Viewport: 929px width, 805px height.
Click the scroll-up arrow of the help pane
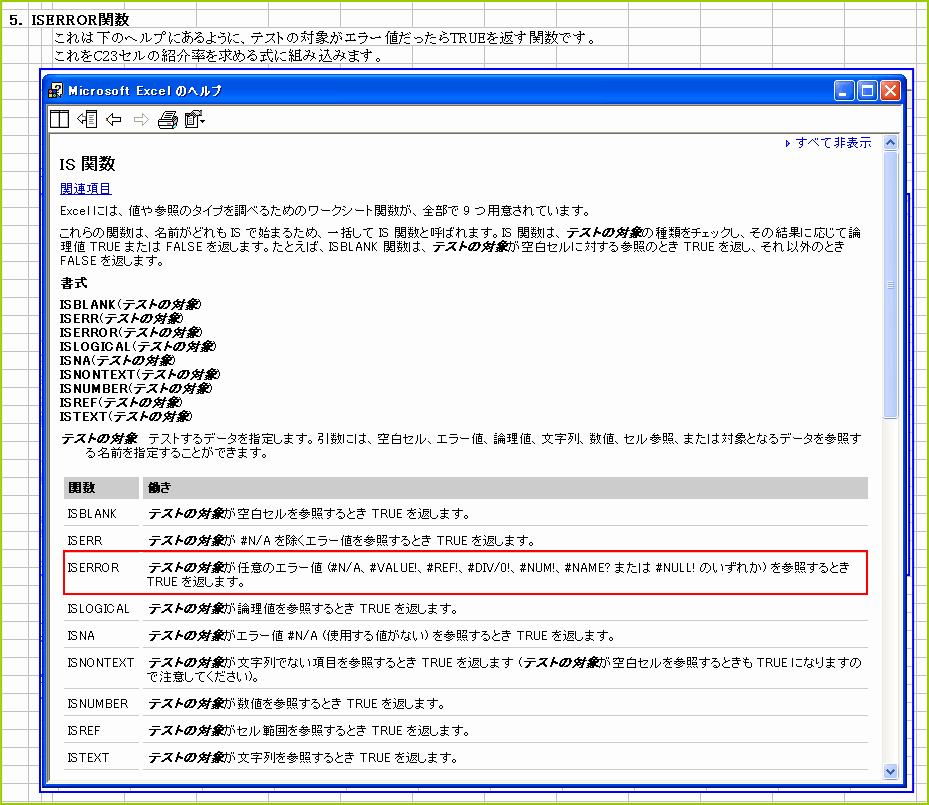pyautogui.click(x=890, y=143)
